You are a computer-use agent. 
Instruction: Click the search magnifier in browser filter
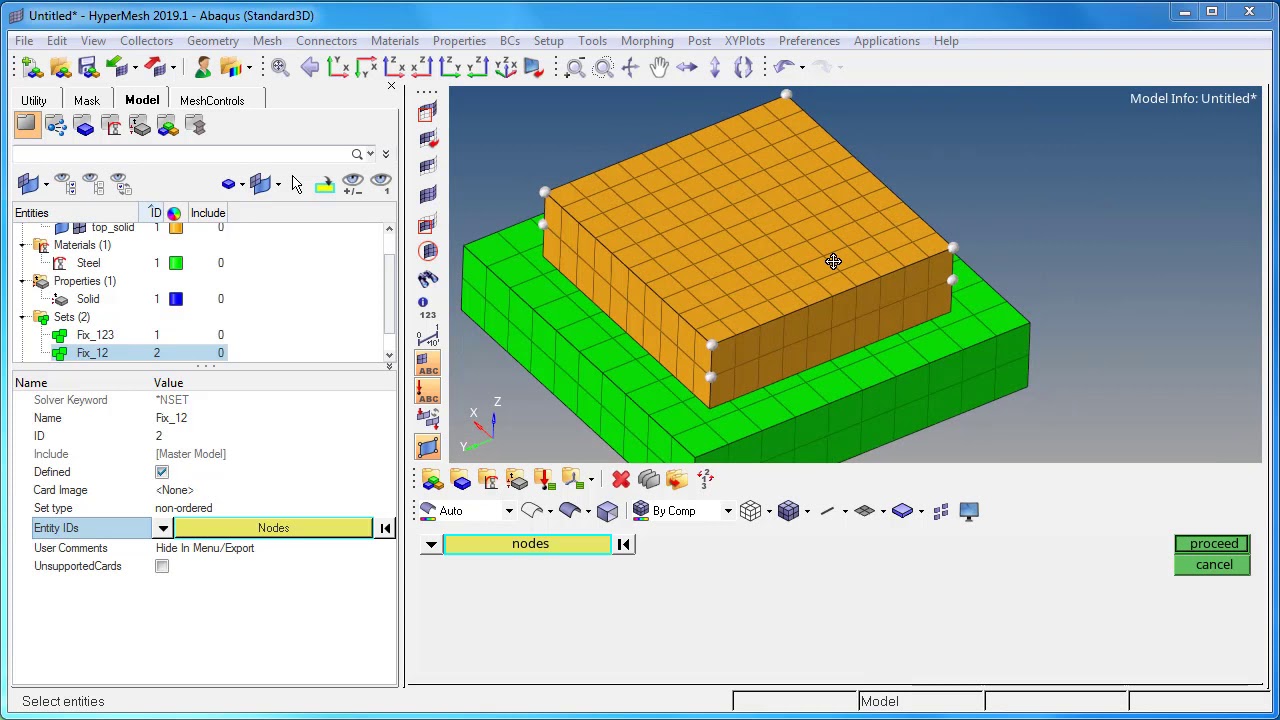(x=357, y=154)
